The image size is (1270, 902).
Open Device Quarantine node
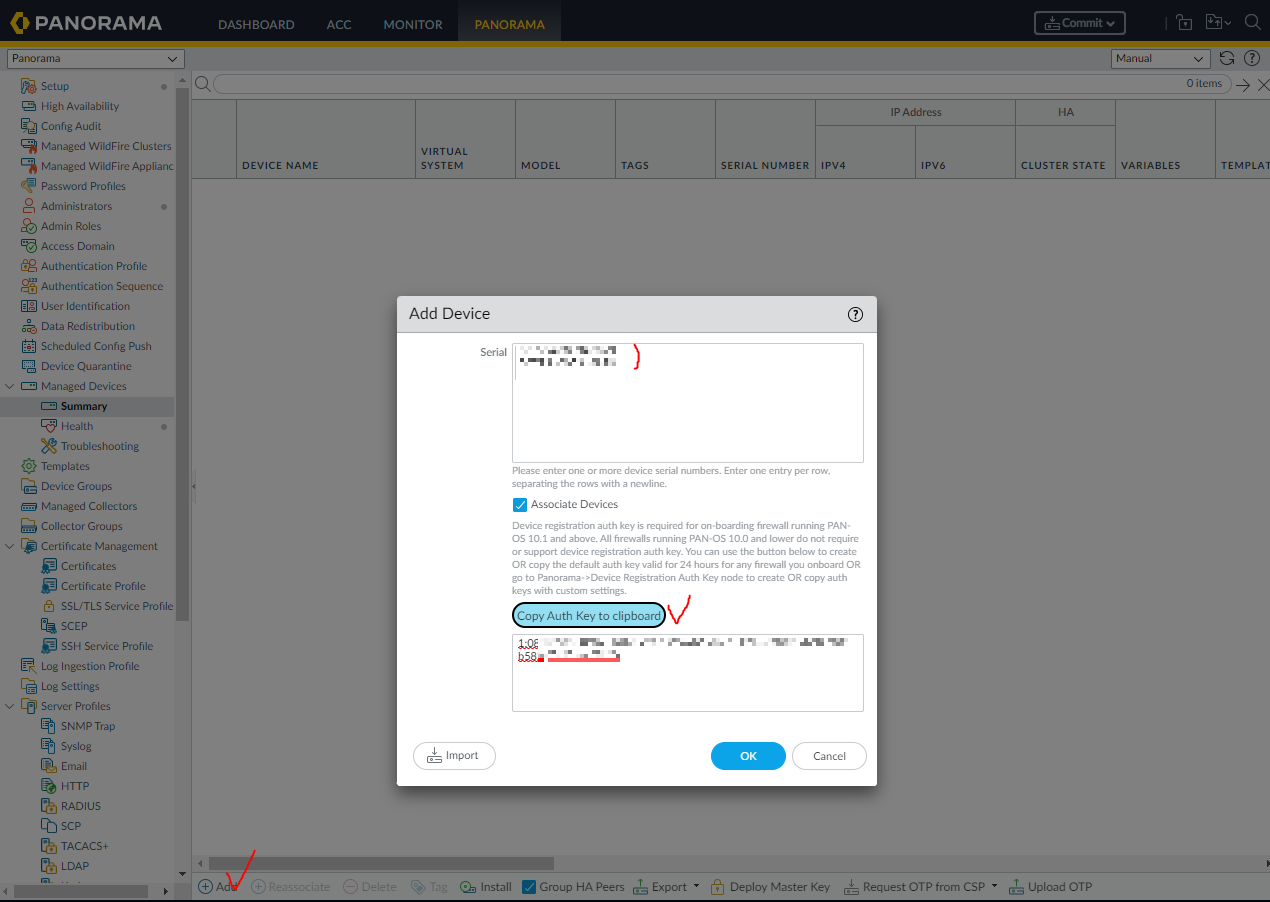pos(86,366)
